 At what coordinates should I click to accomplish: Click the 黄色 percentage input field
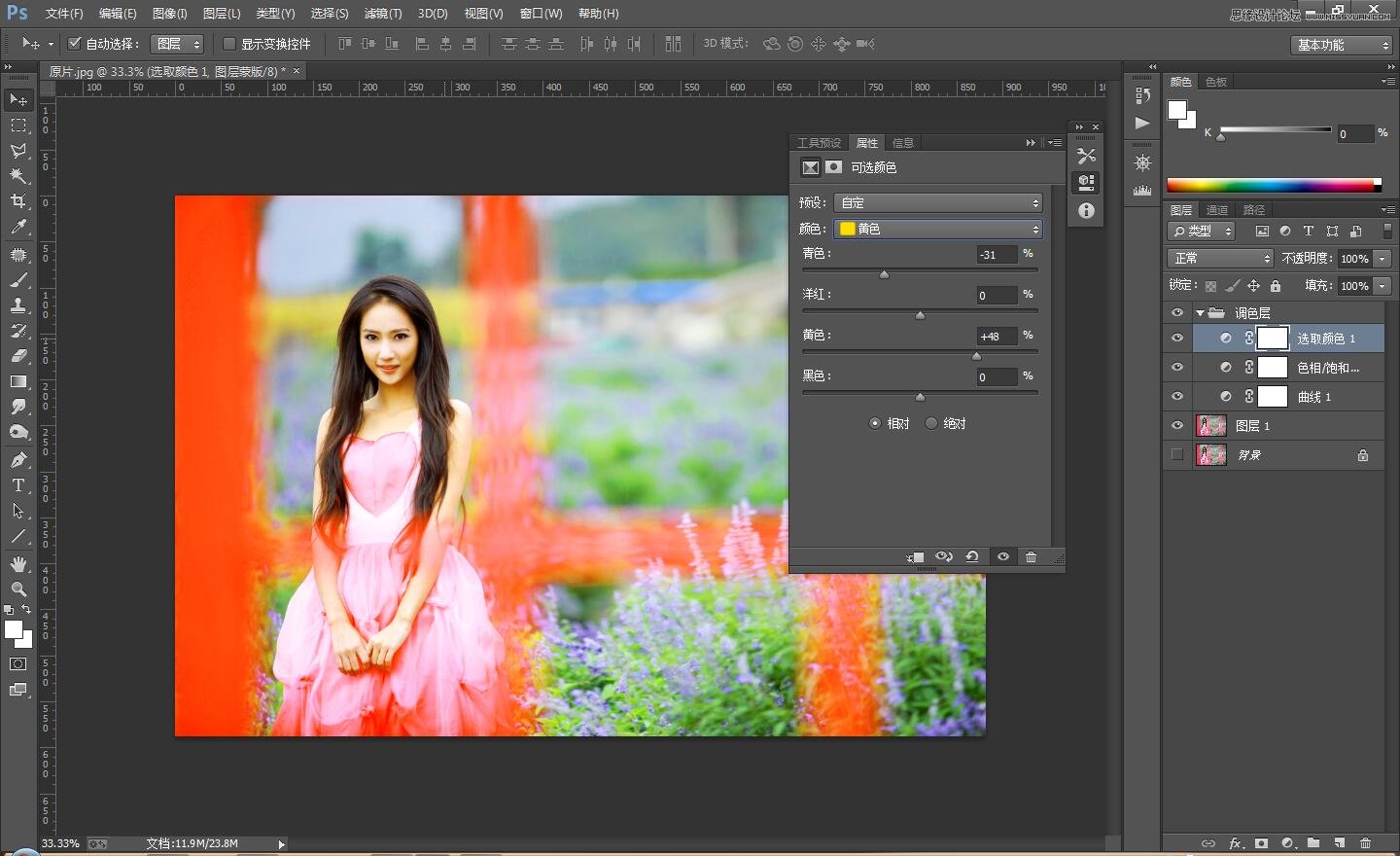click(997, 336)
